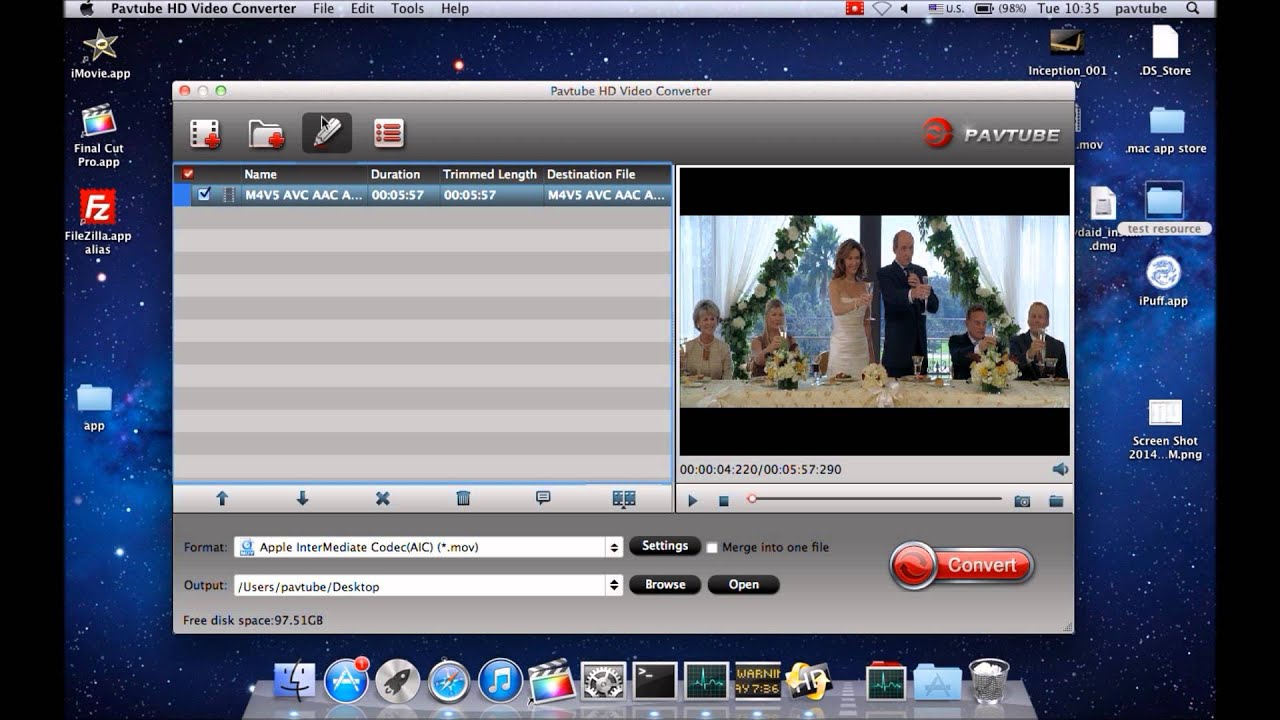Open the conversion task list icon
The height and width of the screenshot is (720, 1280).
(388, 133)
